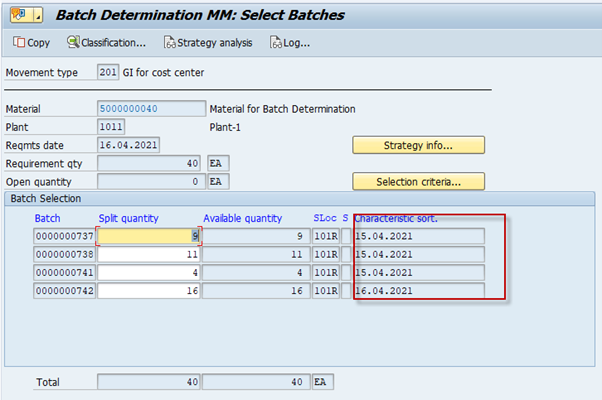Click the EA unit field in Total row
602x400 pixels.
[x=323, y=382]
